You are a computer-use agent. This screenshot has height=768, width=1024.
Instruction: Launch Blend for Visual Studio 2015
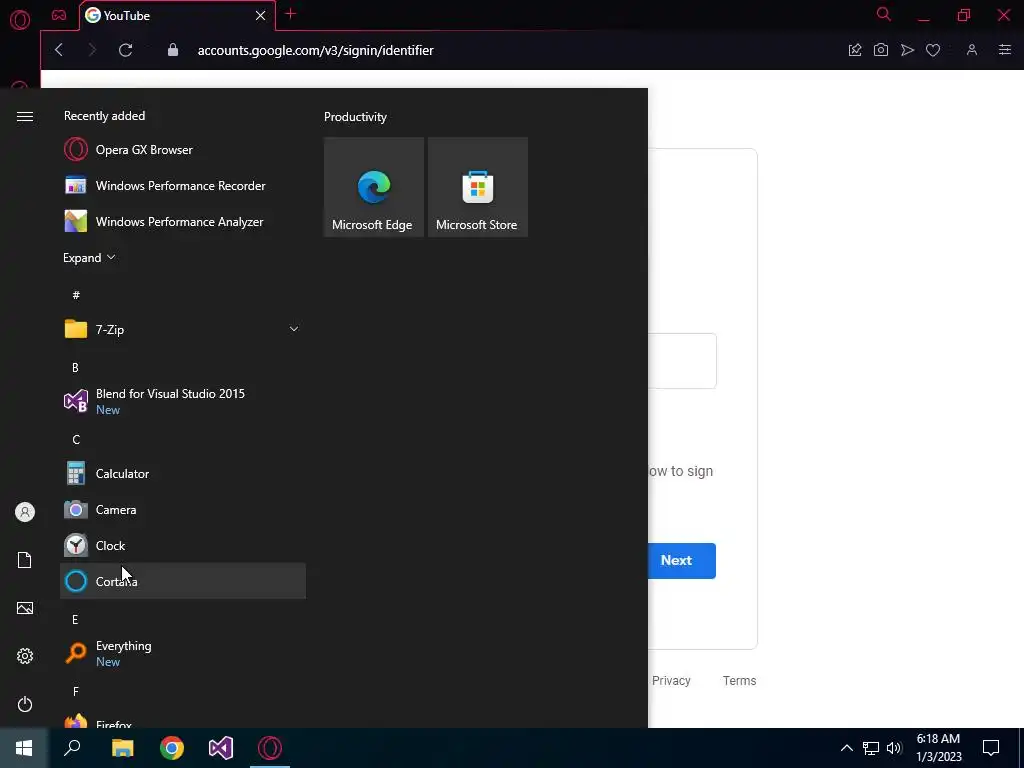coord(183,401)
